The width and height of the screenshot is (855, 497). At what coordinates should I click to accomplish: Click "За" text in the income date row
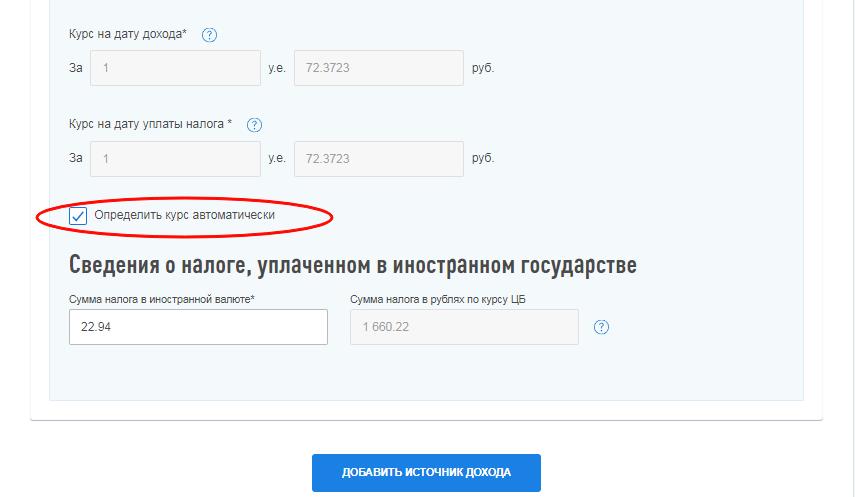point(76,68)
